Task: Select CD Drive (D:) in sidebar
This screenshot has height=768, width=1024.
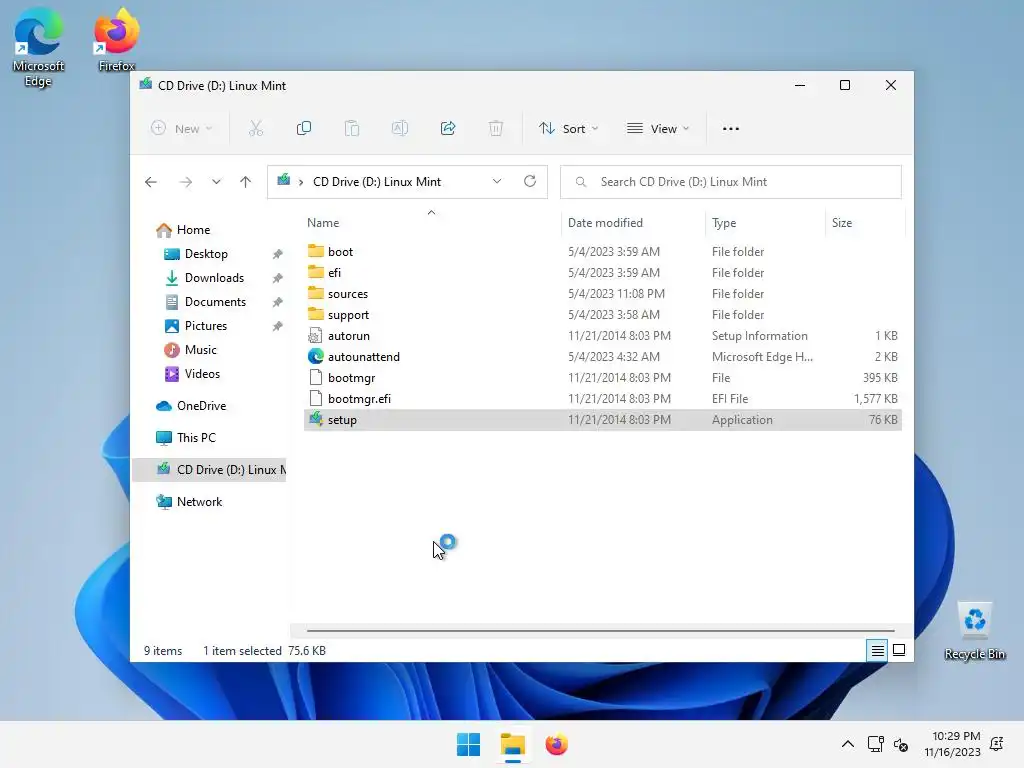Action: pyautogui.click(x=209, y=470)
